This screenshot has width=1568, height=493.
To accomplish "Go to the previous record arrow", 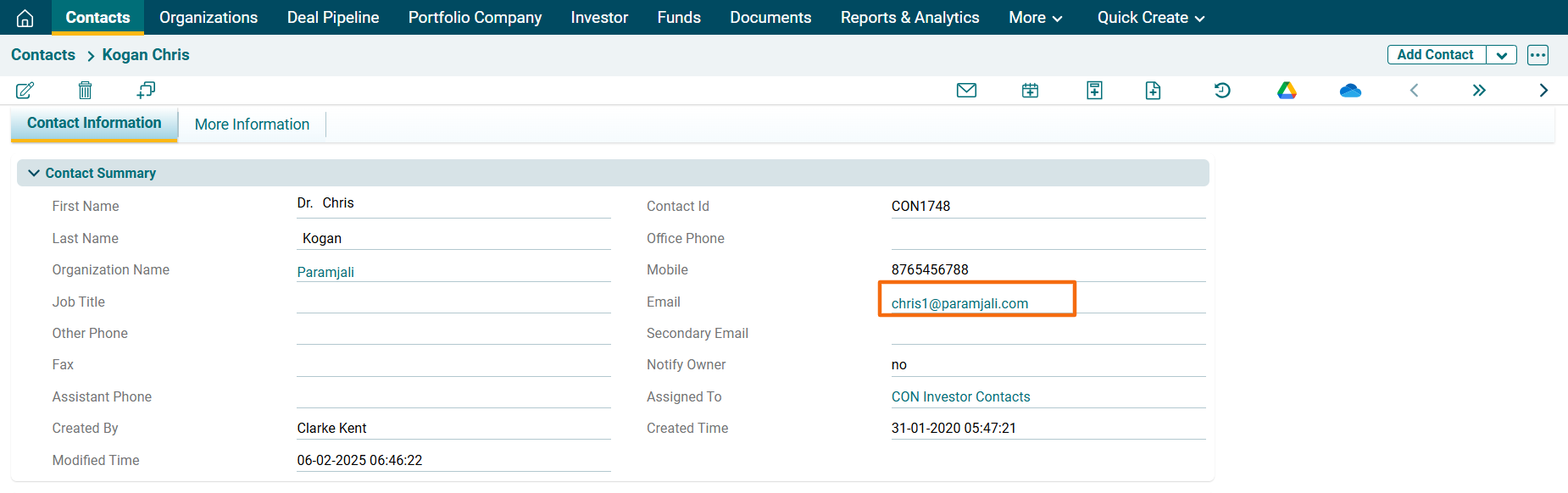I will (1414, 91).
